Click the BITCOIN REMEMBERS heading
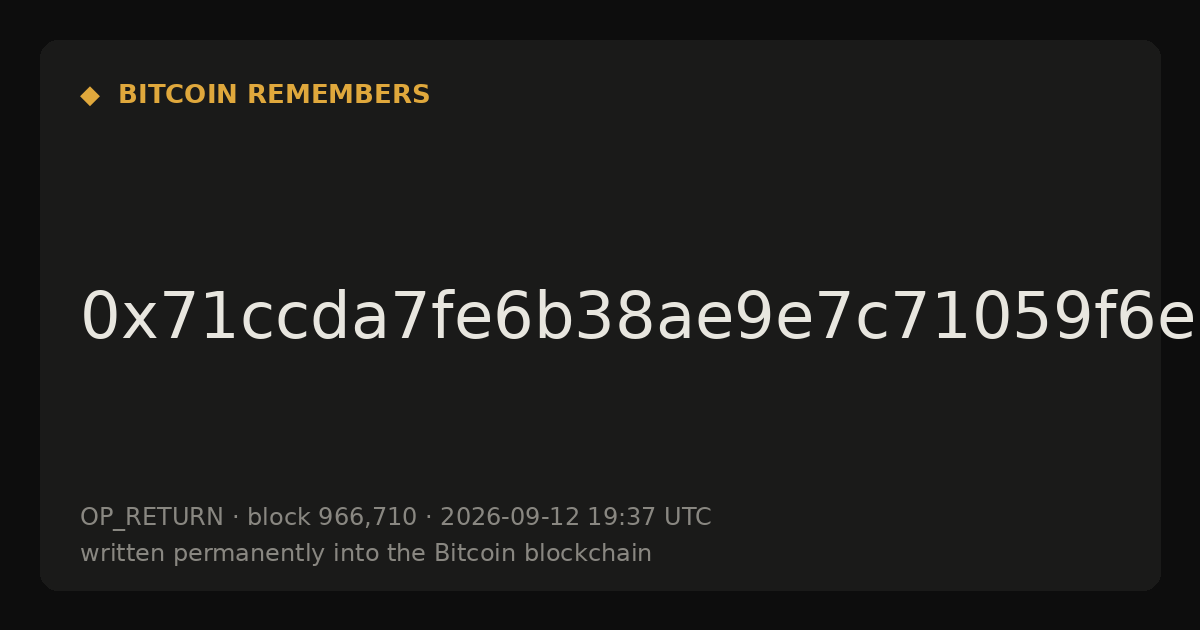Image resolution: width=1200 pixels, height=630 pixels. point(274,95)
